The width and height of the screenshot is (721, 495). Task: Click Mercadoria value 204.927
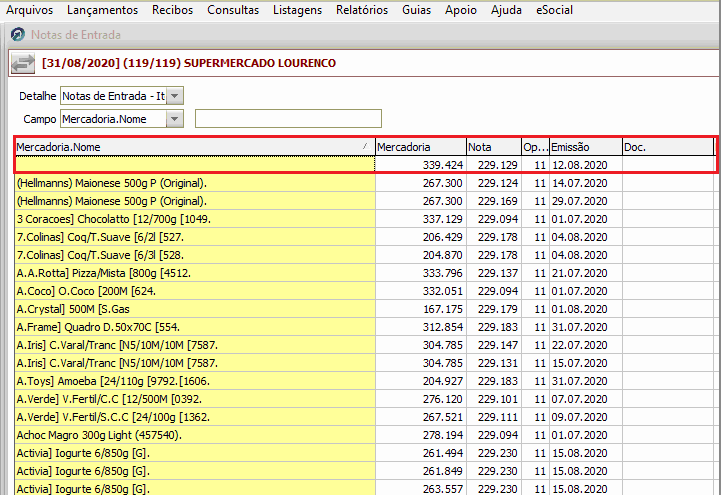(x=443, y=381)
